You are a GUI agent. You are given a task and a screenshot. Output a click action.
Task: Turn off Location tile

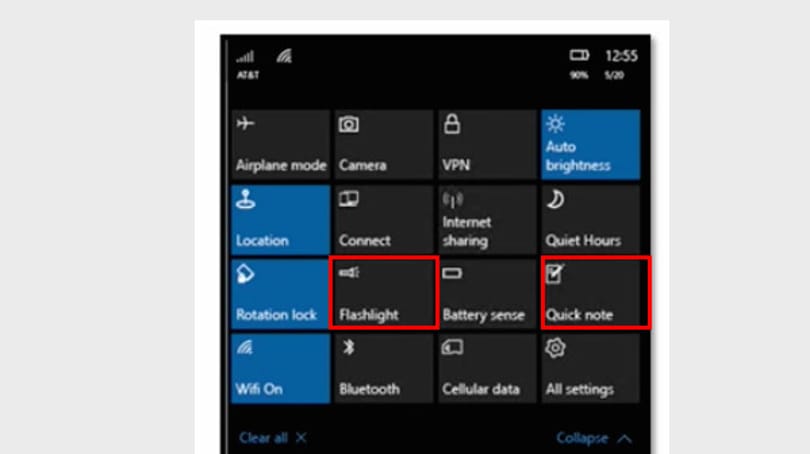click(x=281, y=220)
